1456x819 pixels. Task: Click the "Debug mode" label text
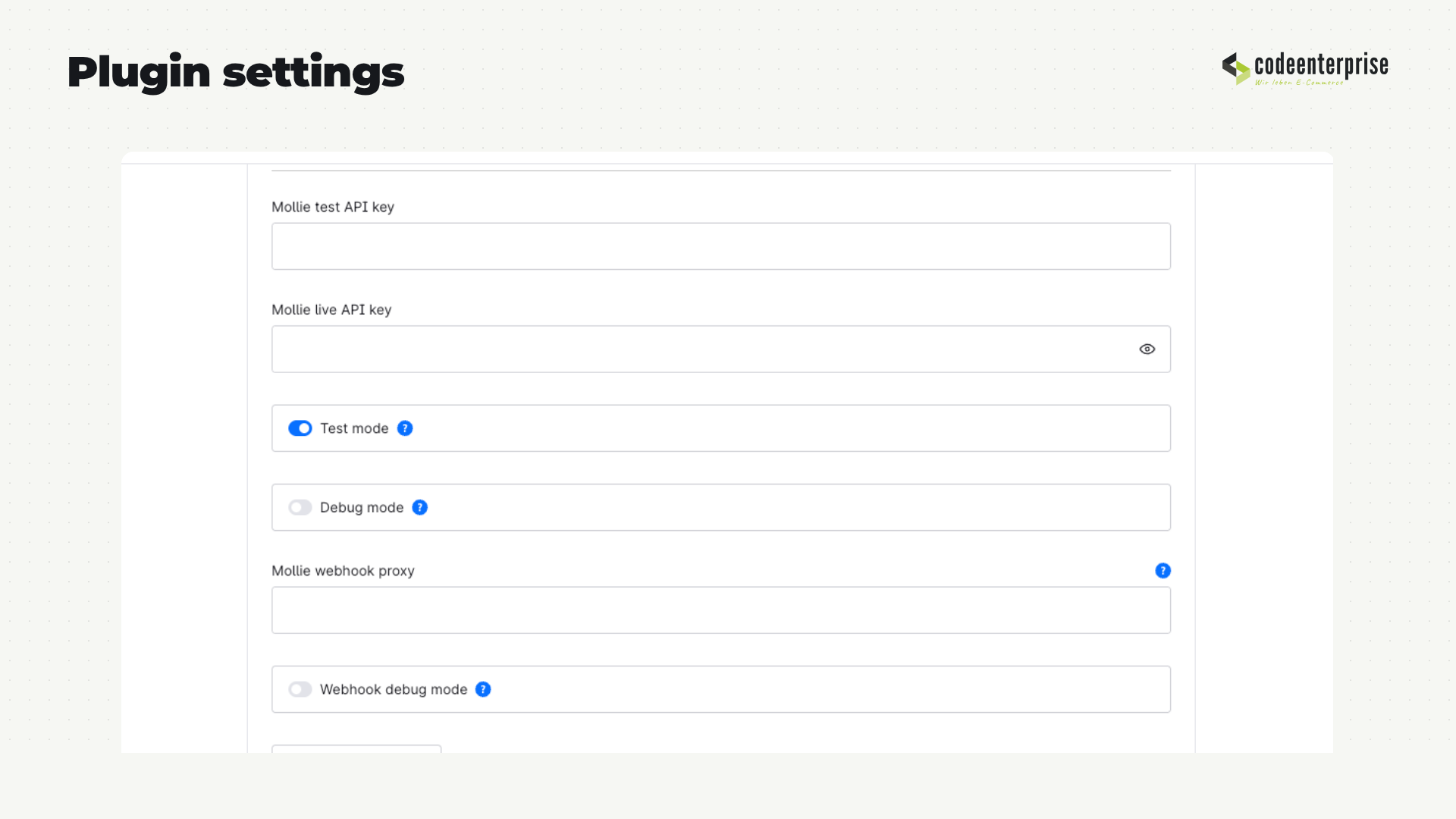[x=362, y=507]
